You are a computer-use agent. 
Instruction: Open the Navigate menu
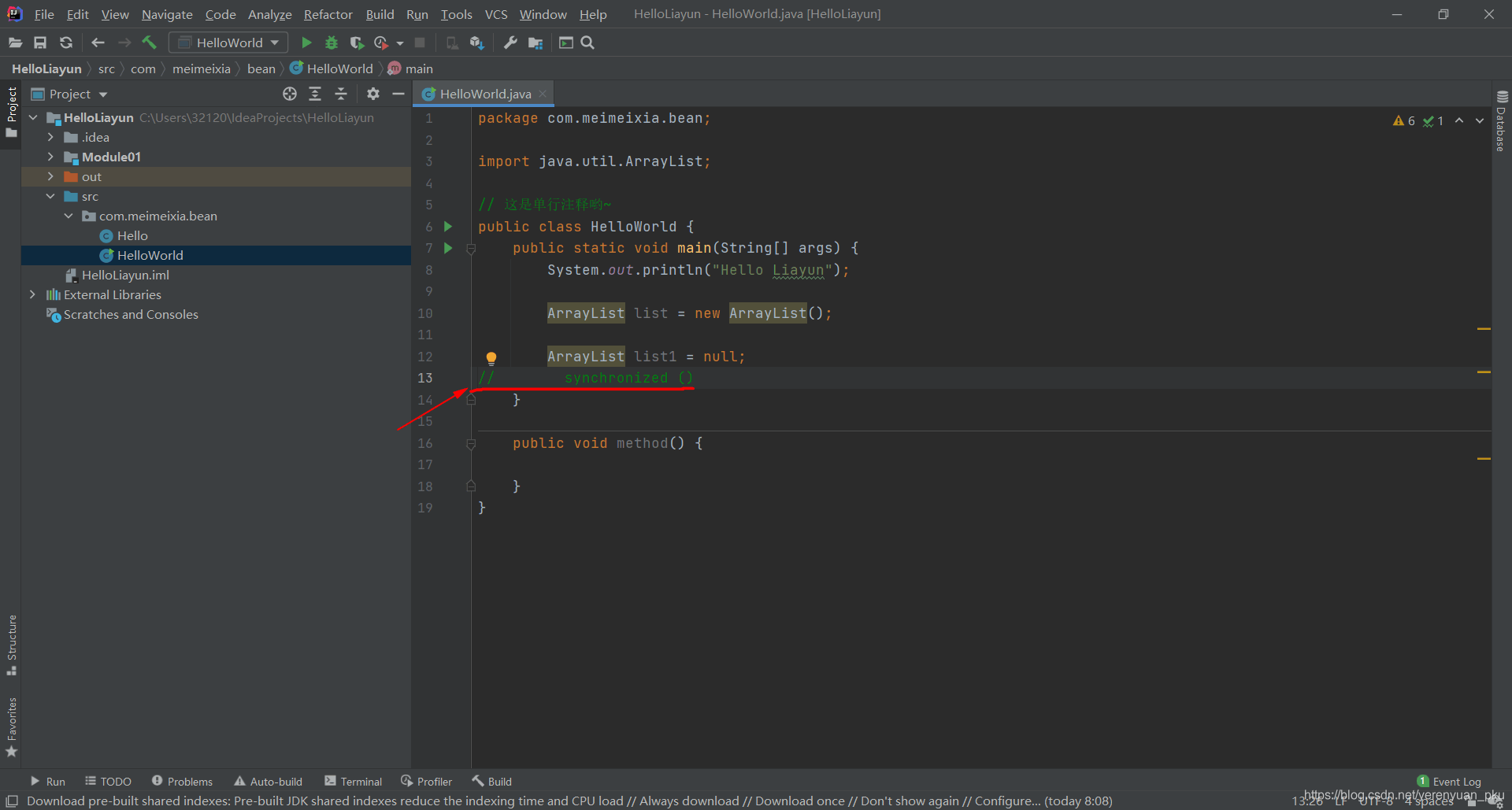point(167,14)
